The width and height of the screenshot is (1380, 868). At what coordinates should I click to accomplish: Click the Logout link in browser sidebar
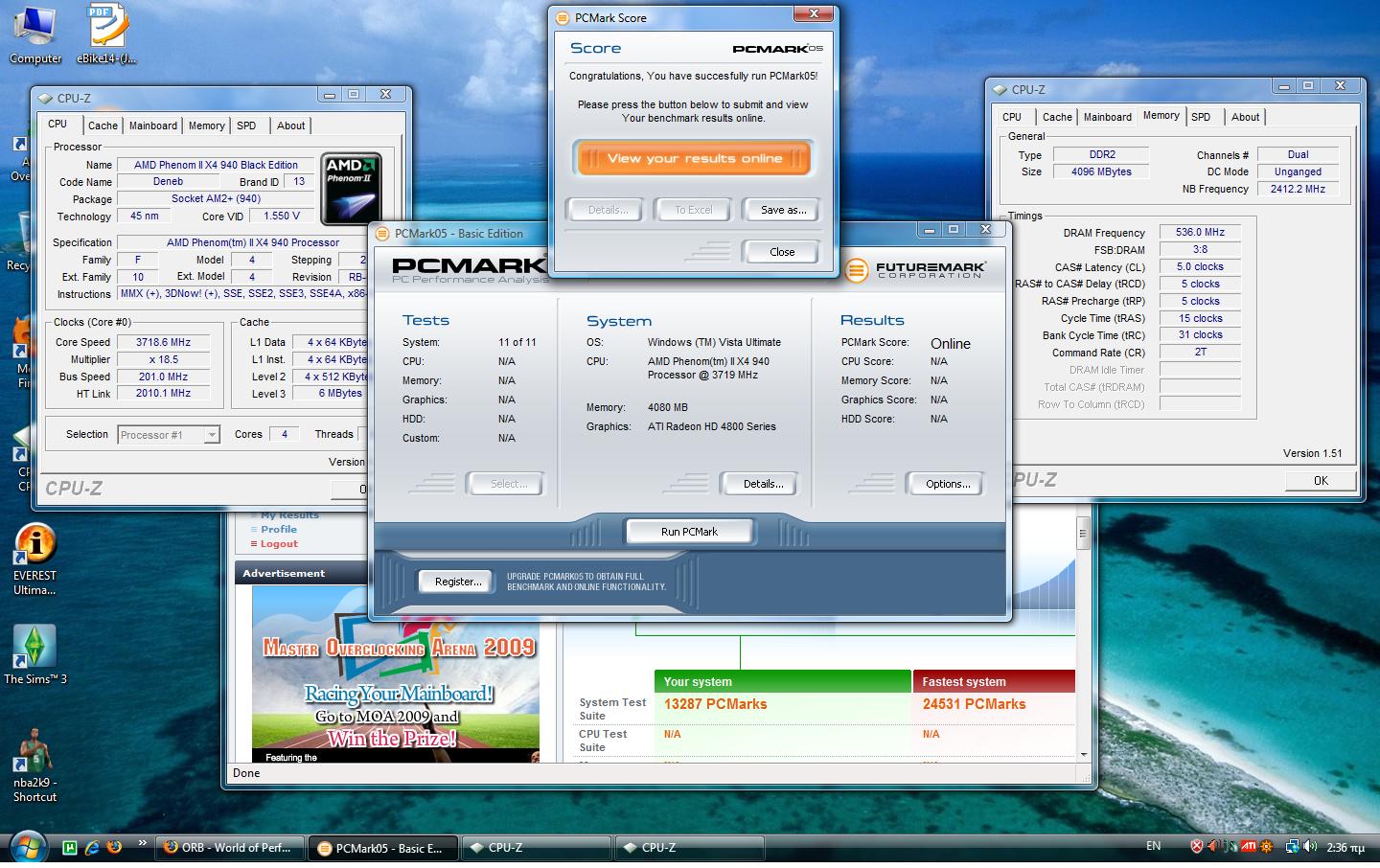coord(279,543)
